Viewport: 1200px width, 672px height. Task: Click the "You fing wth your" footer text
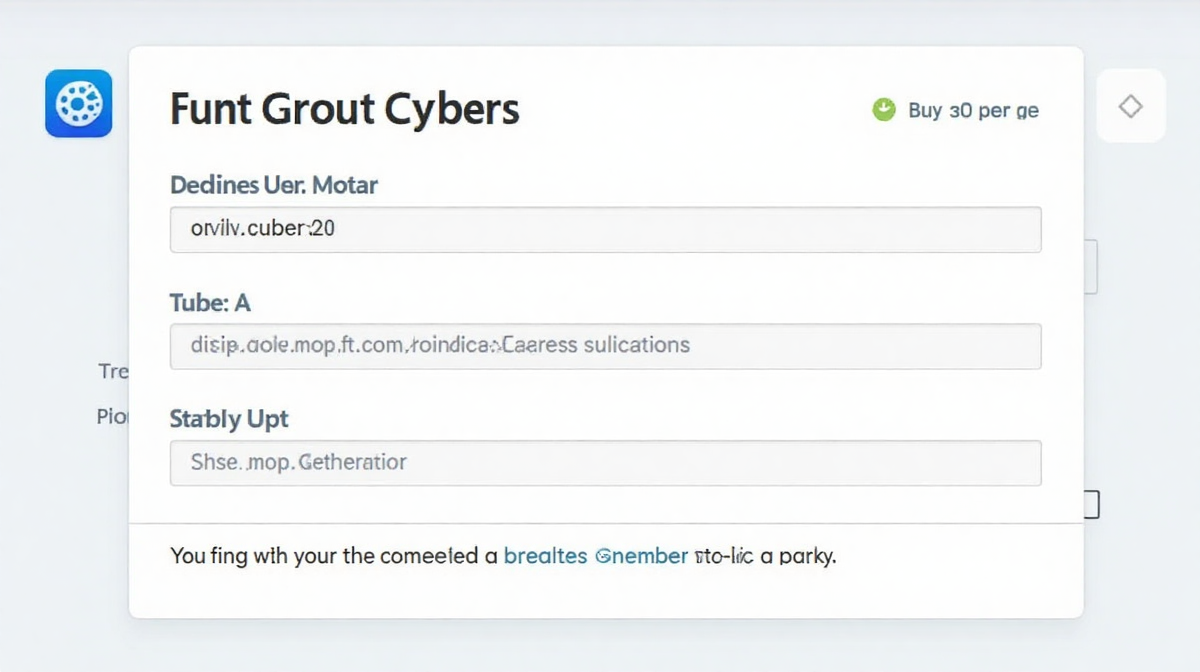click(x=254, y=555)
